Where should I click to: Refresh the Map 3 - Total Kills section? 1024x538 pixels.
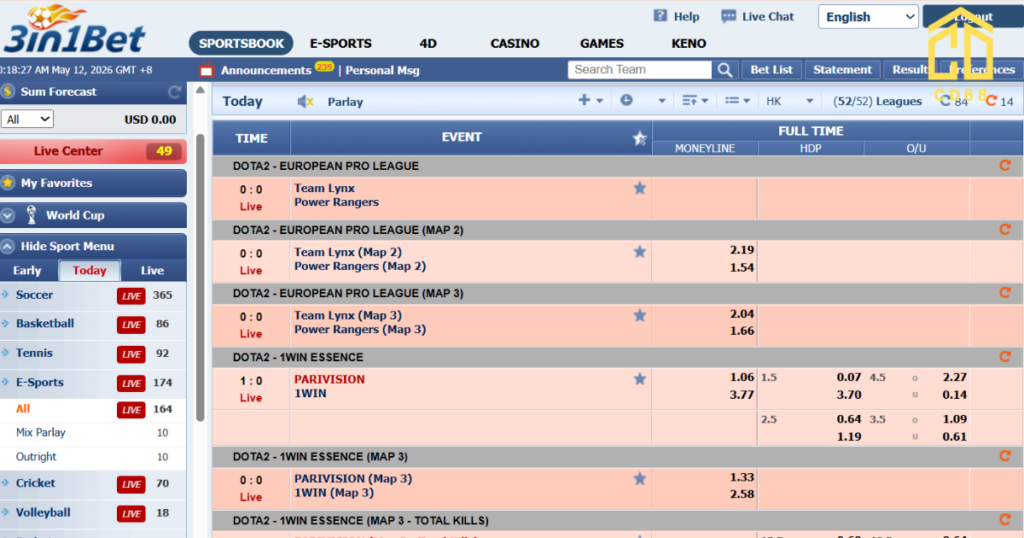click(1005, 520)
